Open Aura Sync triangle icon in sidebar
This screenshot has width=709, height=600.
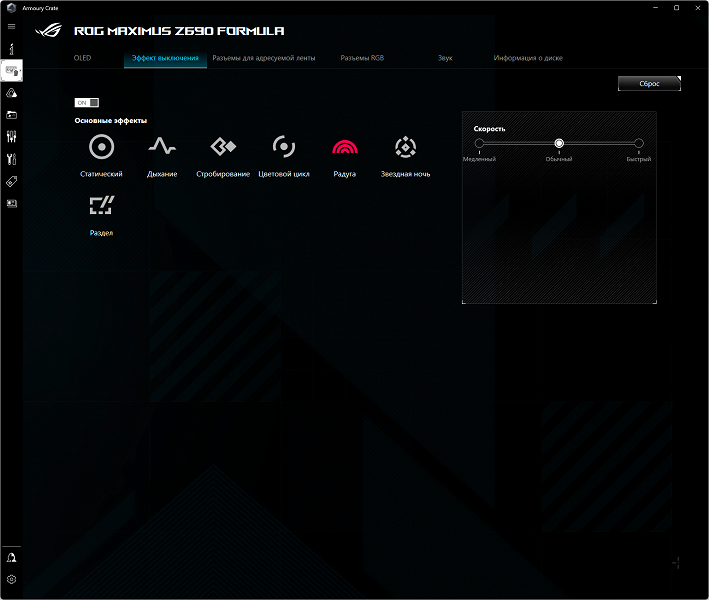coord(12,93)
